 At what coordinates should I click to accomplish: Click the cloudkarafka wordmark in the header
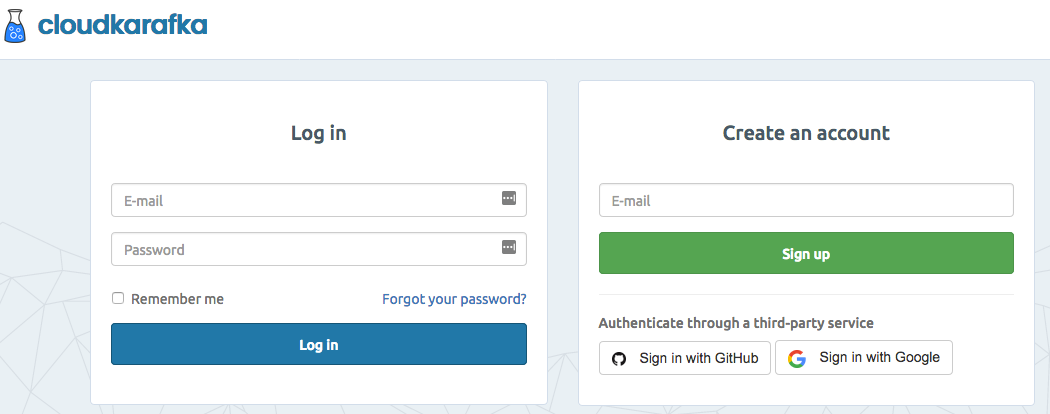(122, 26)
